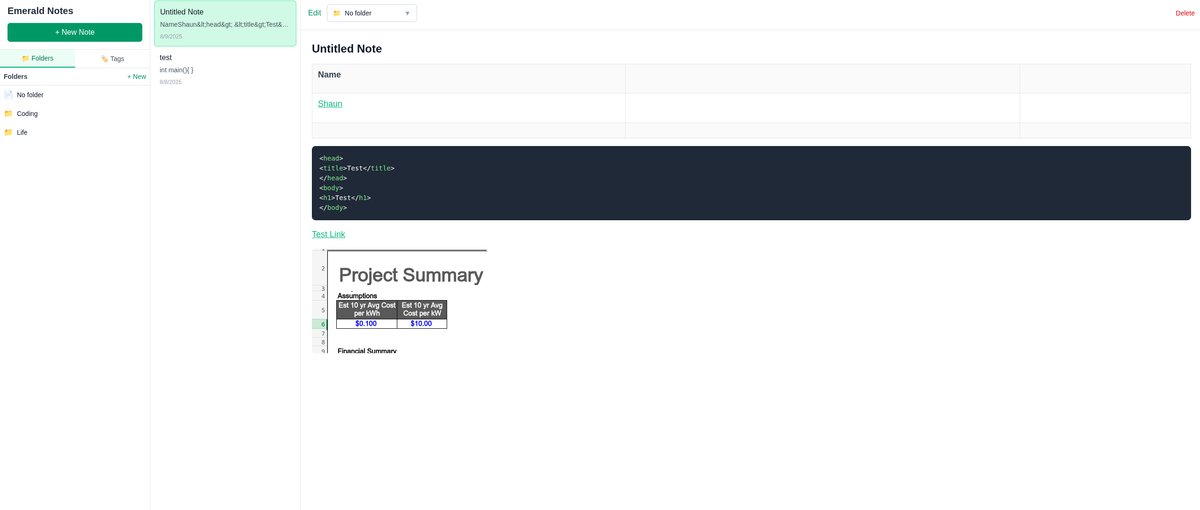The width and height of the screenshot is (1200, 510).
Task: Open the Test Link hyperlink
Action: 328,235
